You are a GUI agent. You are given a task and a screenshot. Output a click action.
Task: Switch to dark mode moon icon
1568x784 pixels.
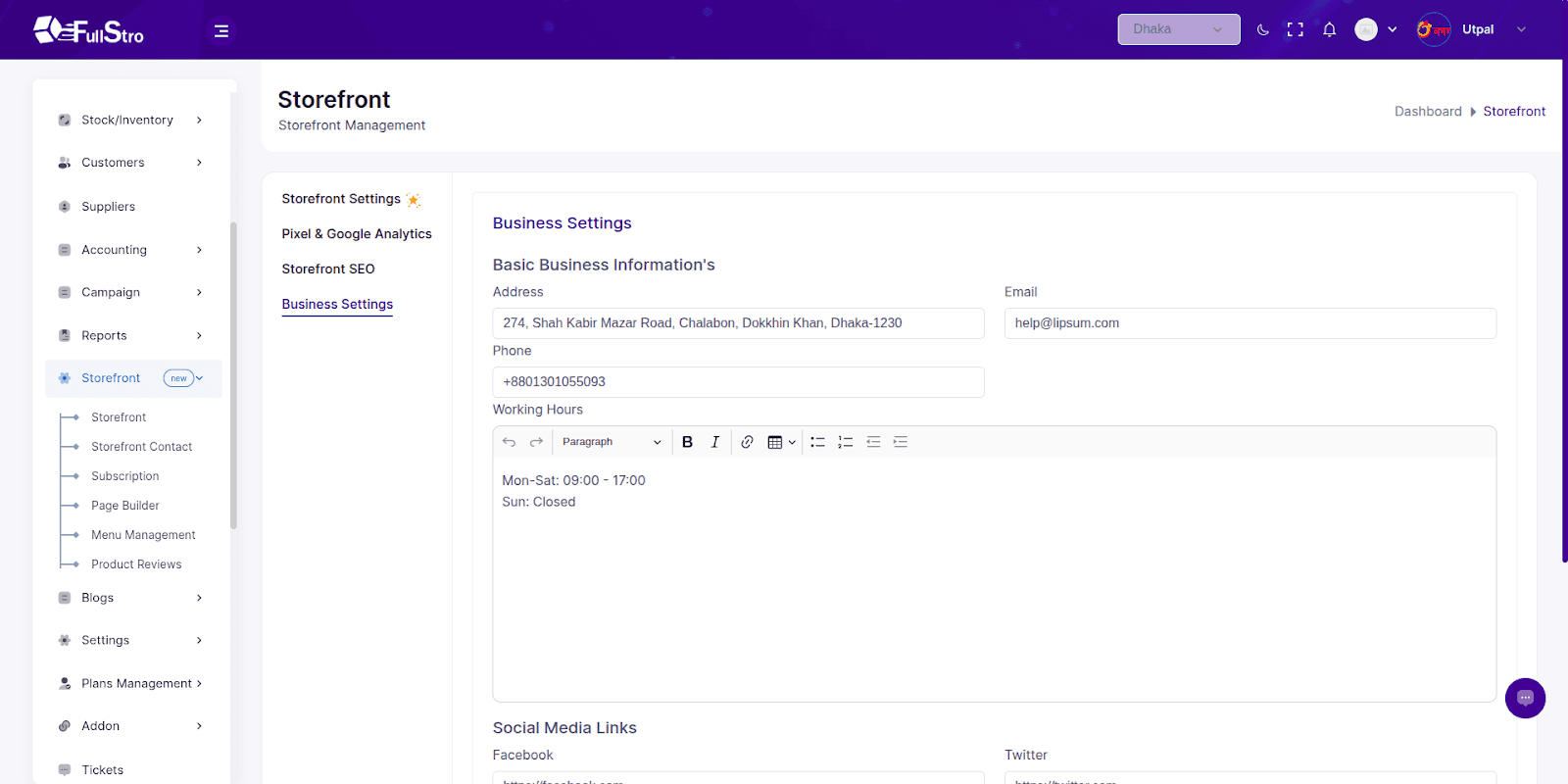pyautogui.click(x=1263, y=29)
